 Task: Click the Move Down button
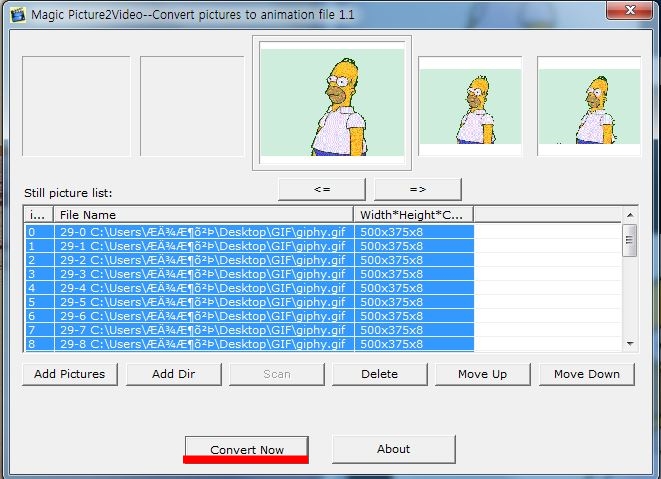pos(587,374)
